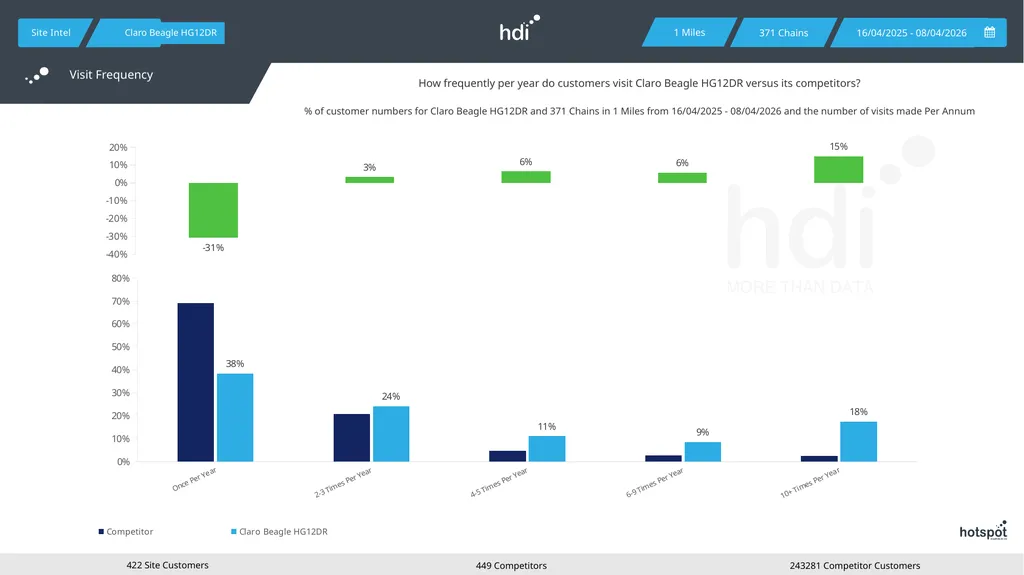Click the Competitor bar for 2-3 Times Per Year
1024x575 pixels.
point(351,438)
